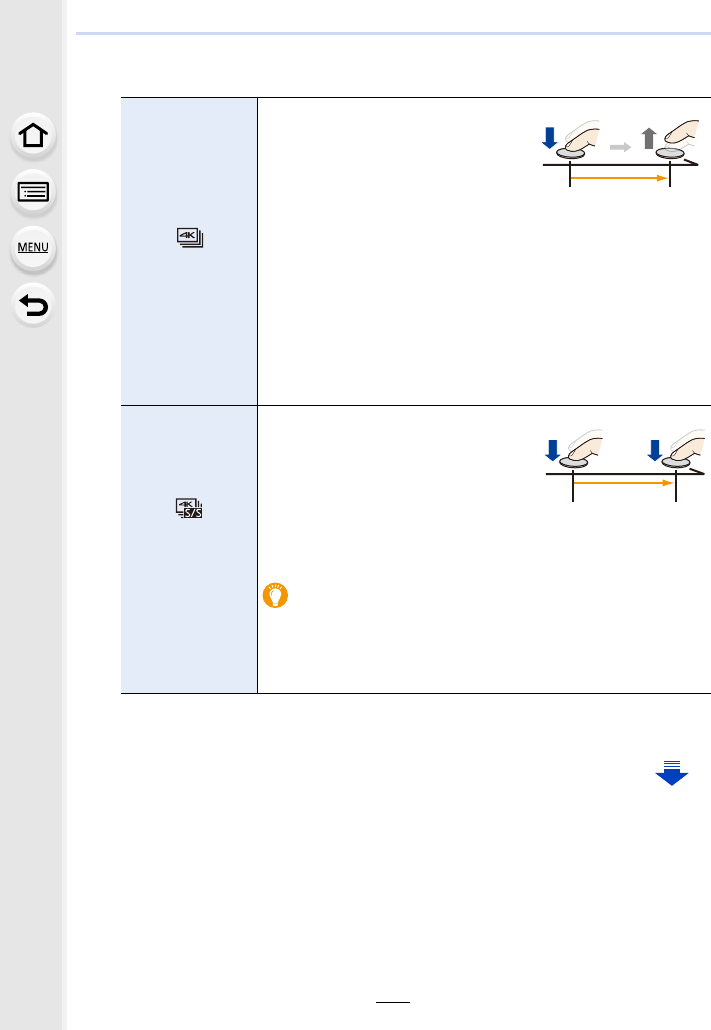Screen dimensions: 711x1030
Task: Open the MENU list button
Action: click(34, 247)
